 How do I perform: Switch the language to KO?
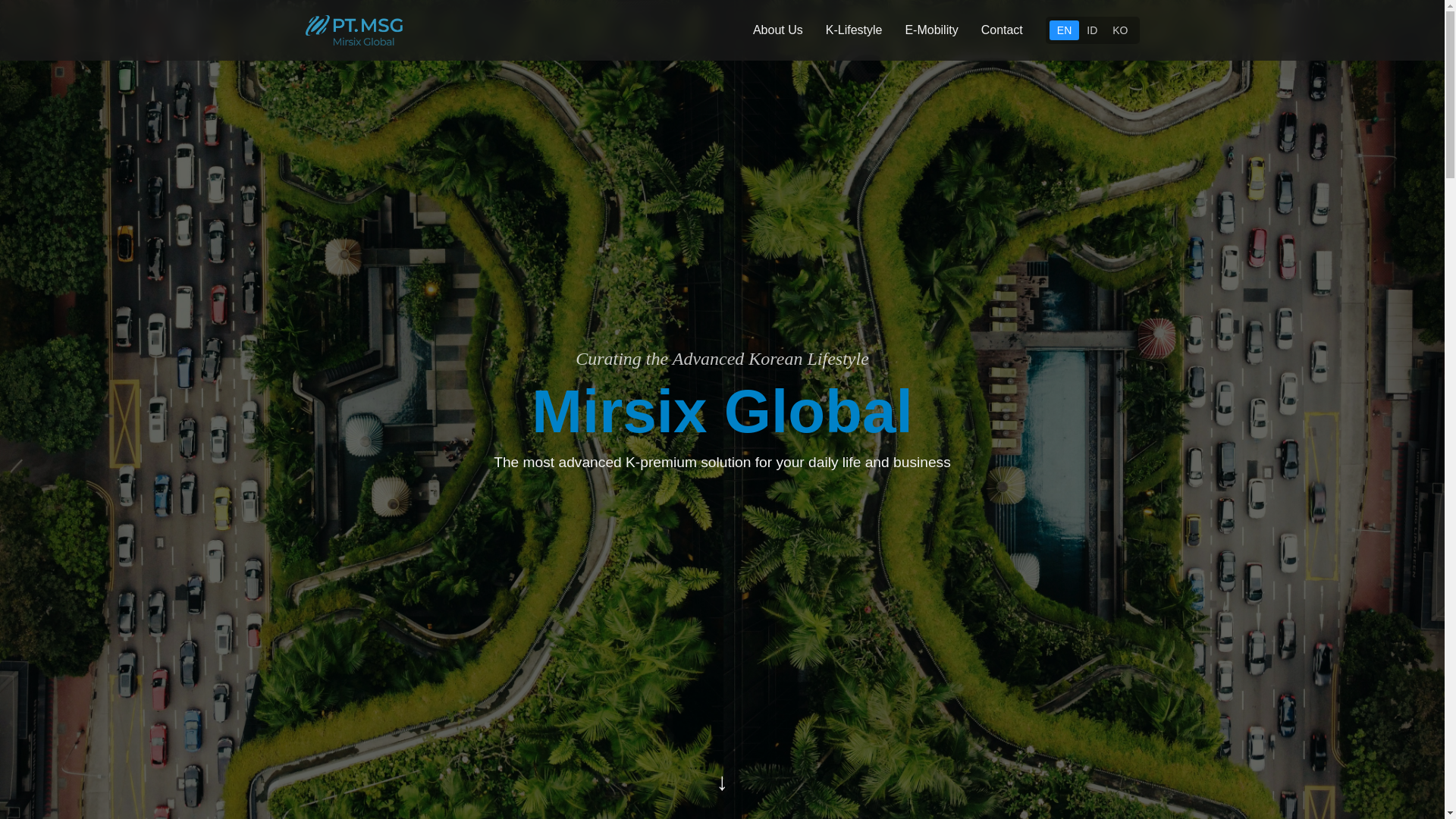click(1119, 30)
